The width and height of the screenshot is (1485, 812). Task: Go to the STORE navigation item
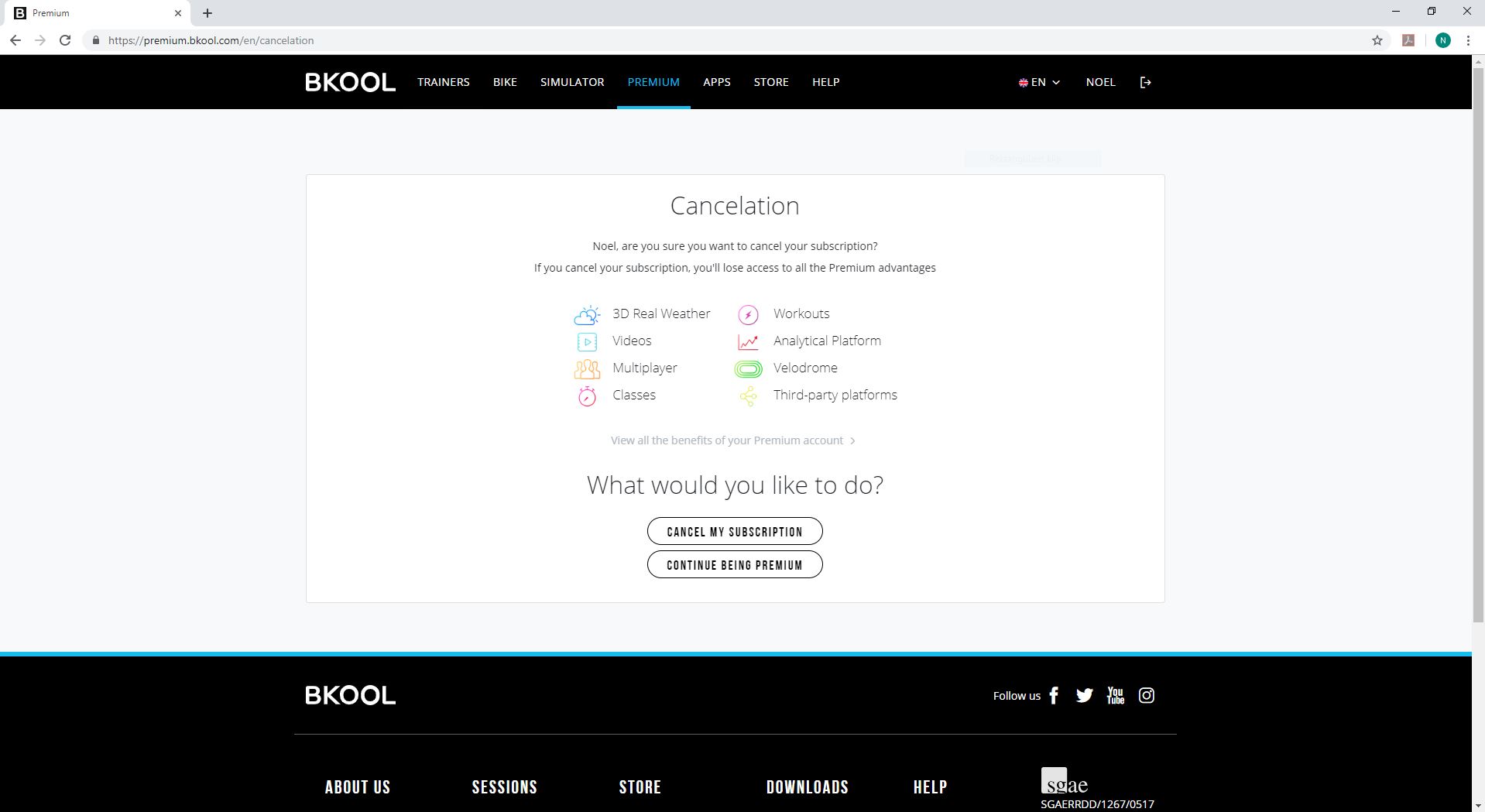click(x=771, y=82)
